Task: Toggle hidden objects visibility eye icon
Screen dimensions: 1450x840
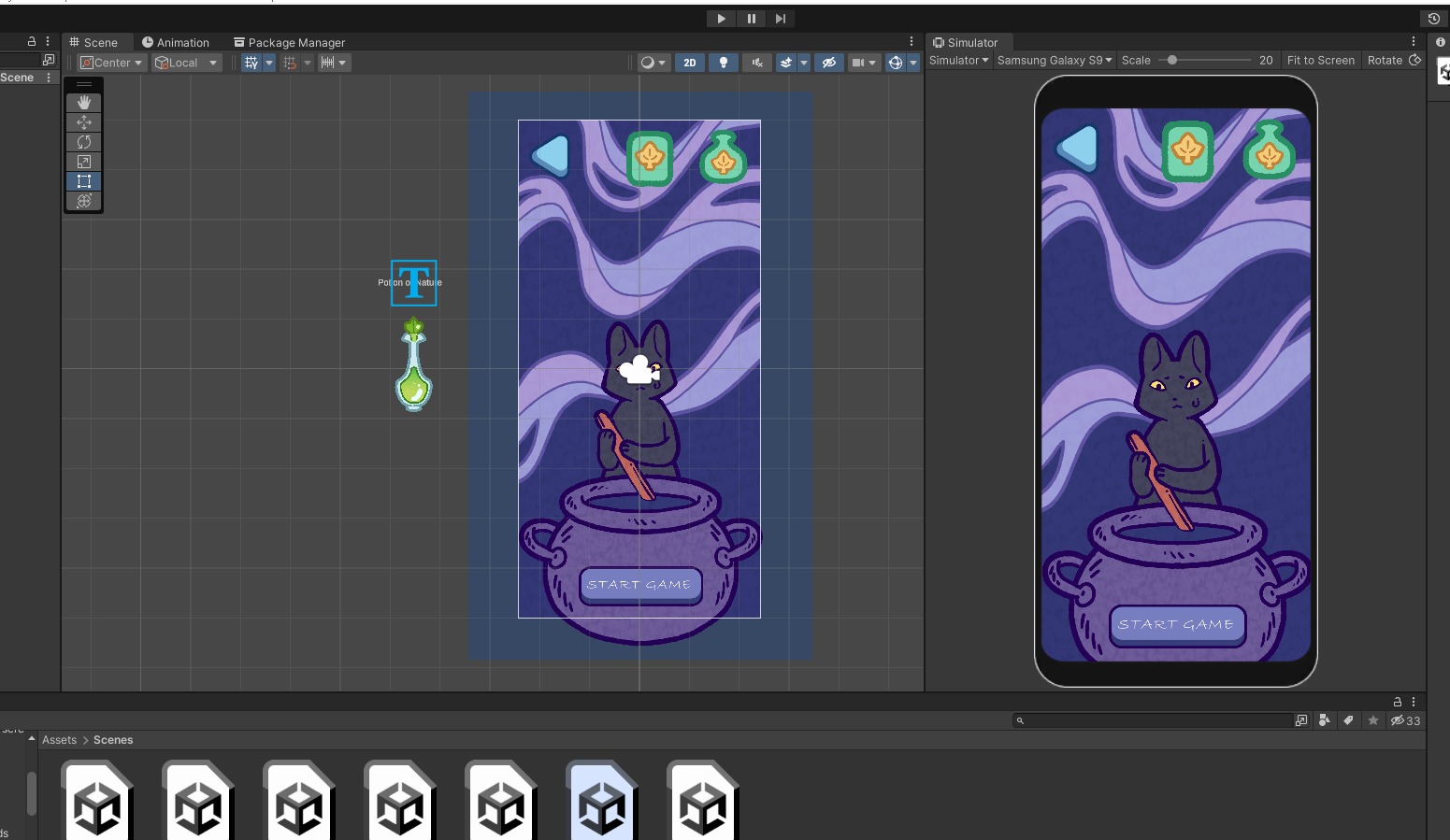Action: [x=828, y=63]
